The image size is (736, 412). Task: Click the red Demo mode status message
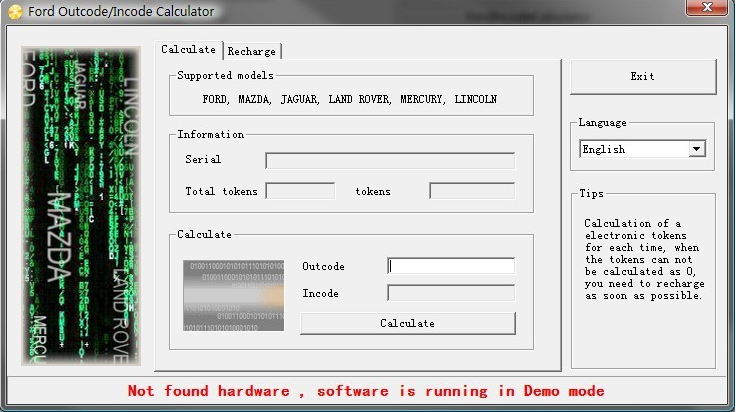366,391
